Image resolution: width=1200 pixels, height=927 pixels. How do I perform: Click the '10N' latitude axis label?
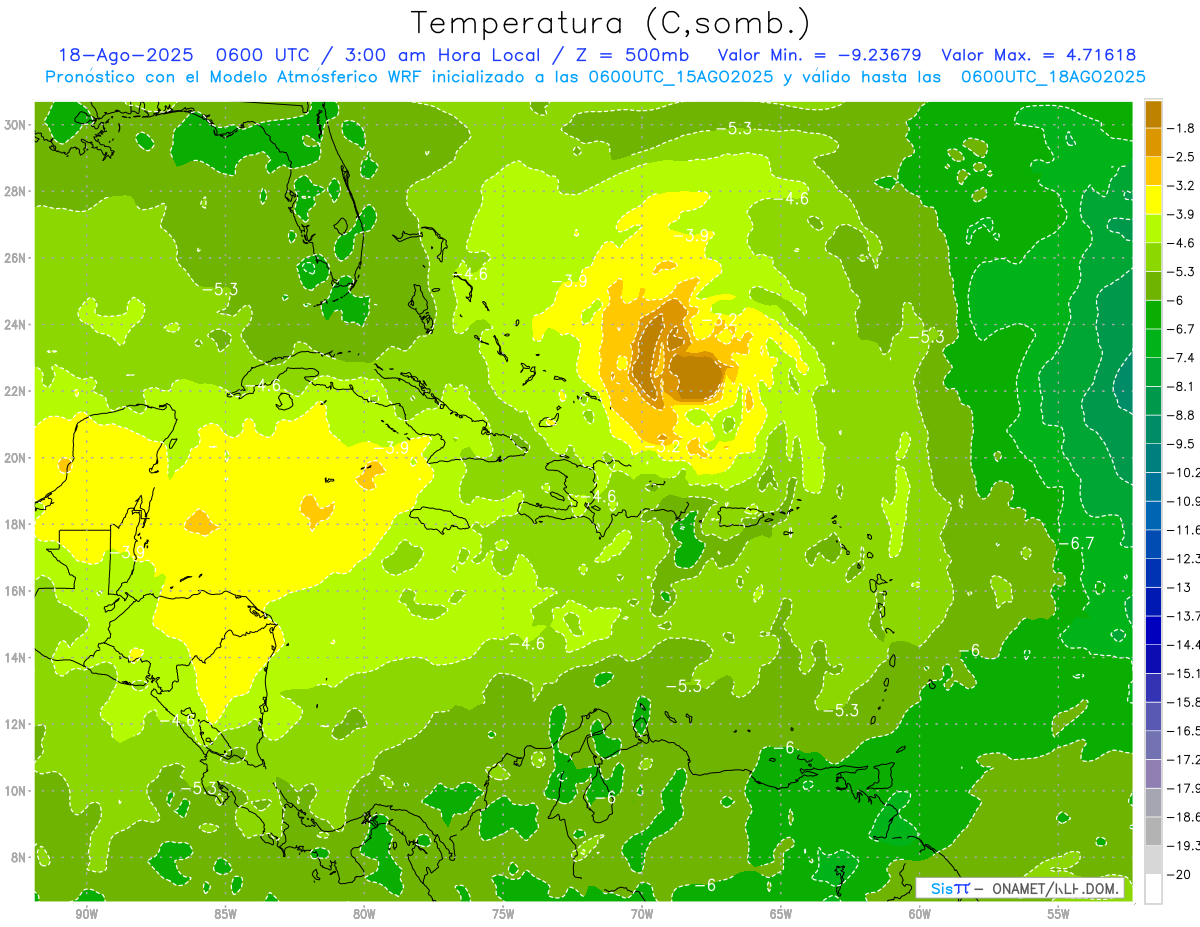[16, 790]
